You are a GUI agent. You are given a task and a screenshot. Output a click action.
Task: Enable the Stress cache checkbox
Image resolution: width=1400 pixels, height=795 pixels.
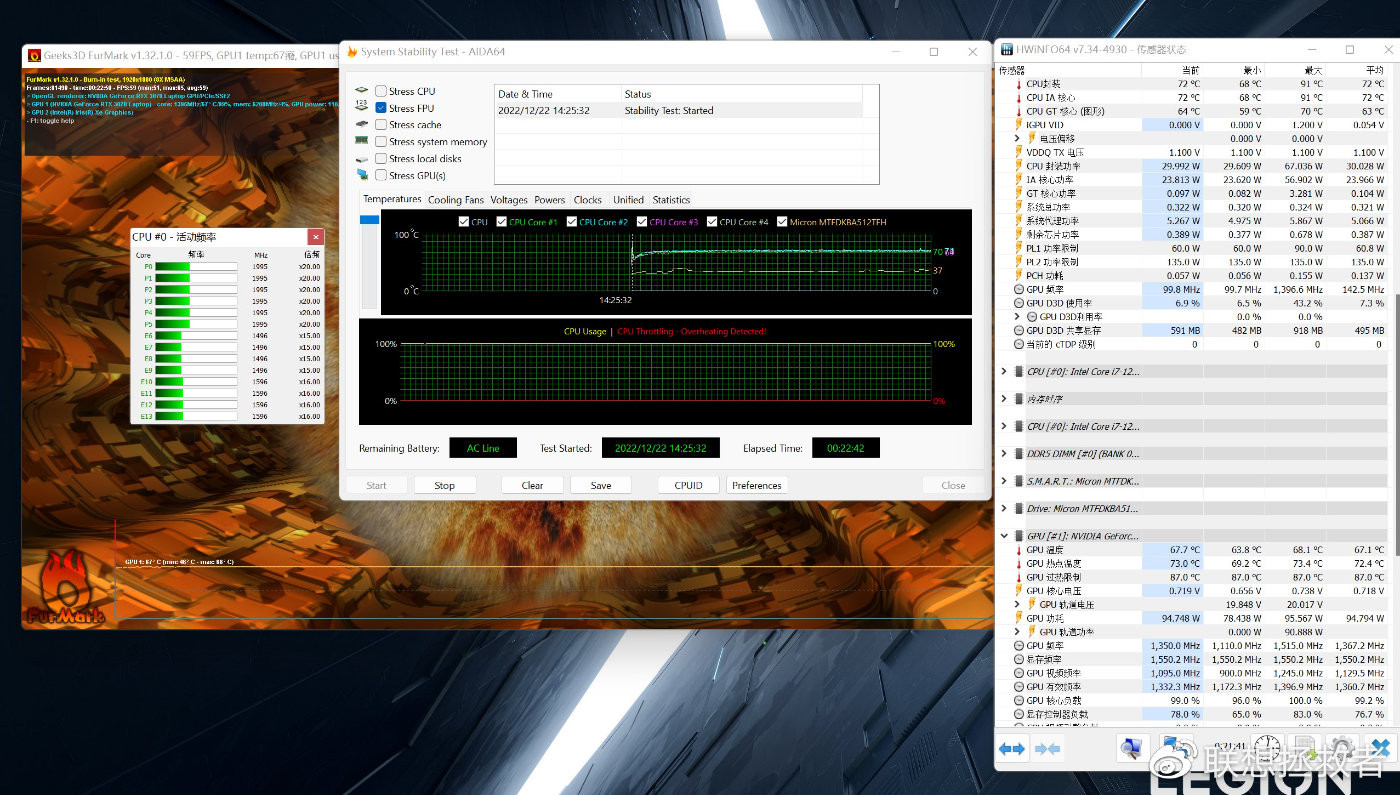pyautogui.click(x=381, y=125)
